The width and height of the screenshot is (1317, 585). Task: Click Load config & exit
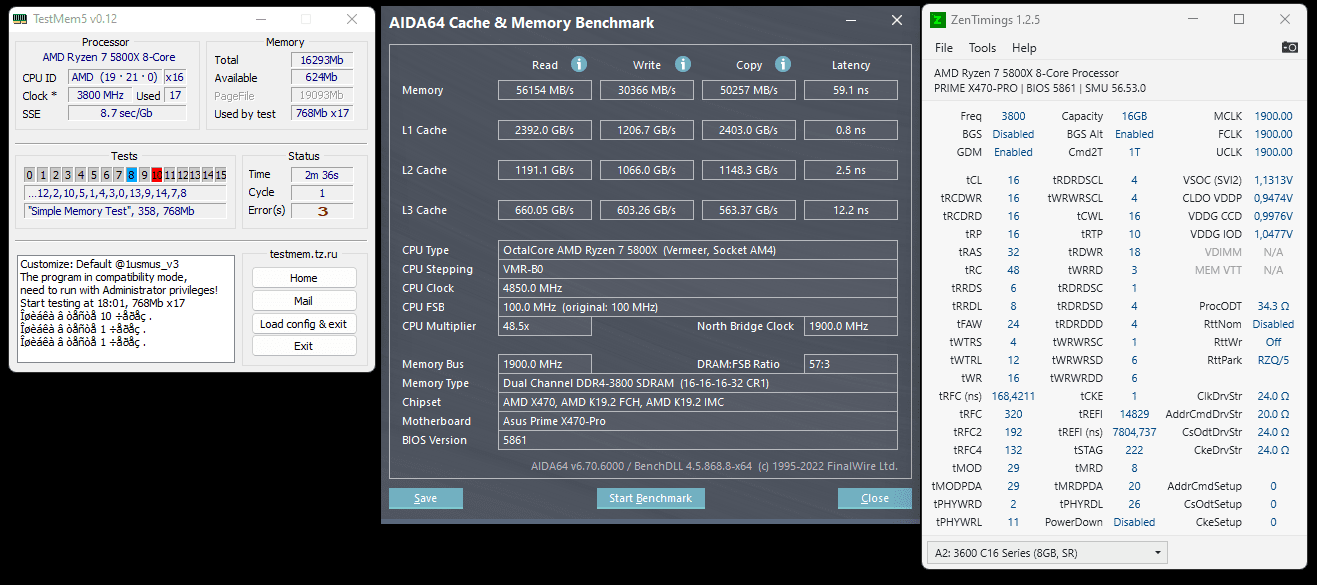304,324
